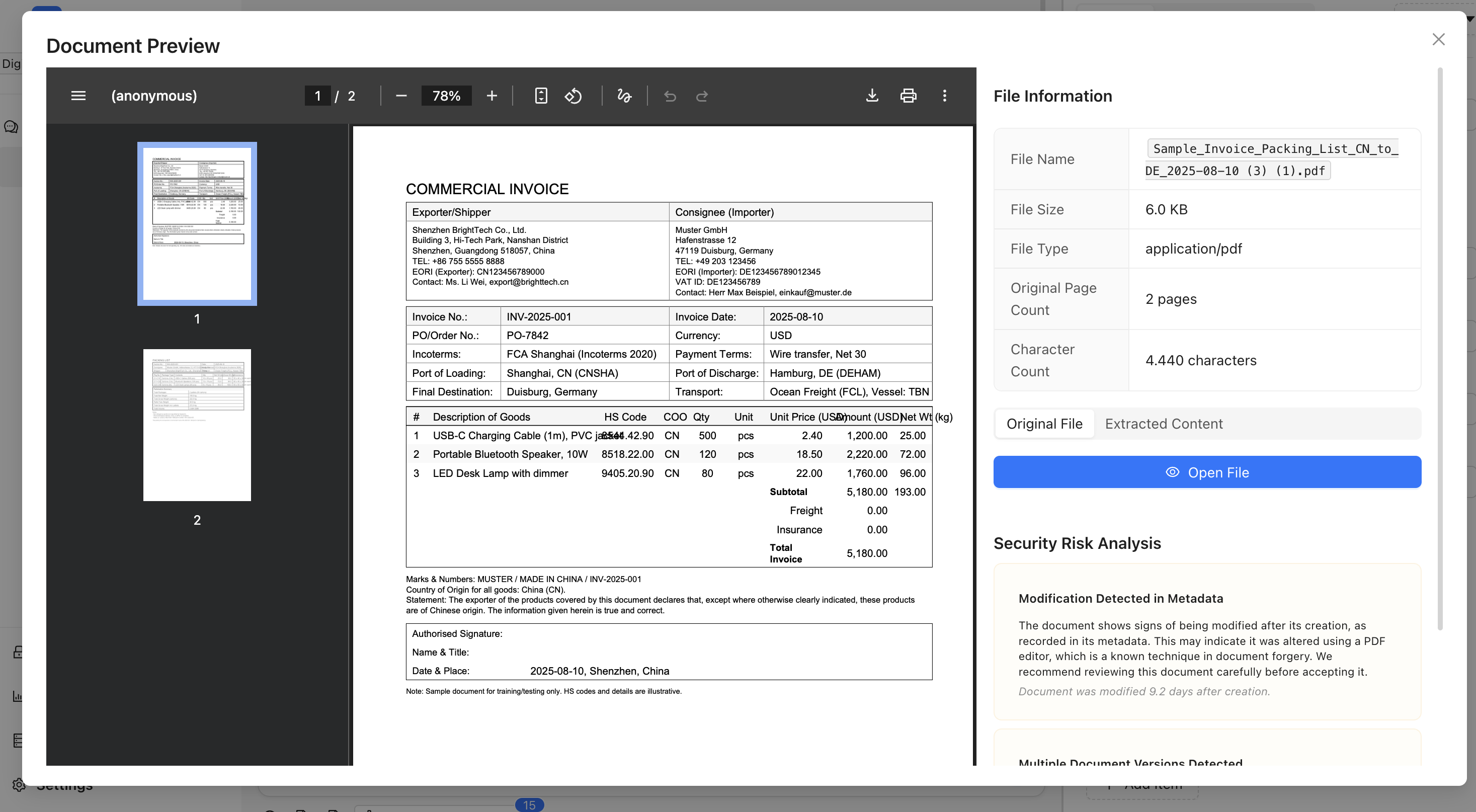Select page 2 thumbnail
1476x812 pixels.
coord(197,425)
